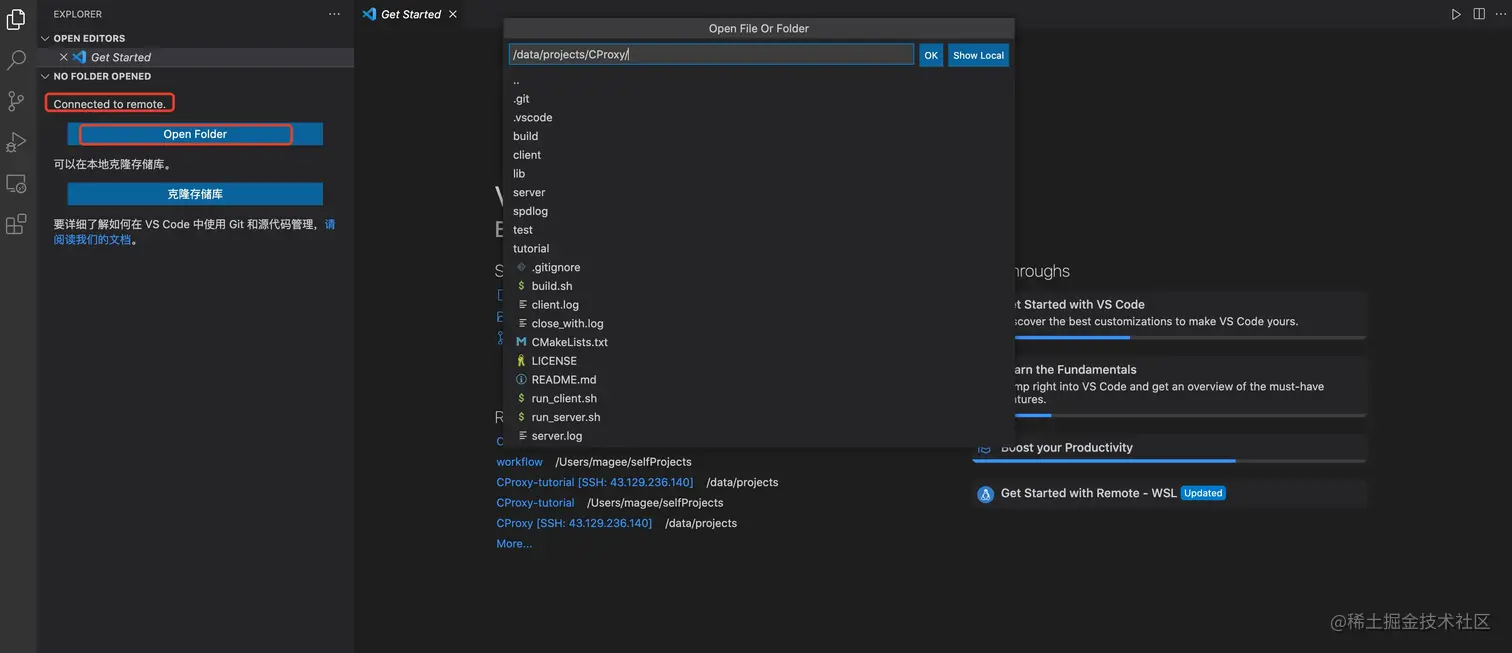Select the client folder entry
1512x653 pixels.
(759, 155)
